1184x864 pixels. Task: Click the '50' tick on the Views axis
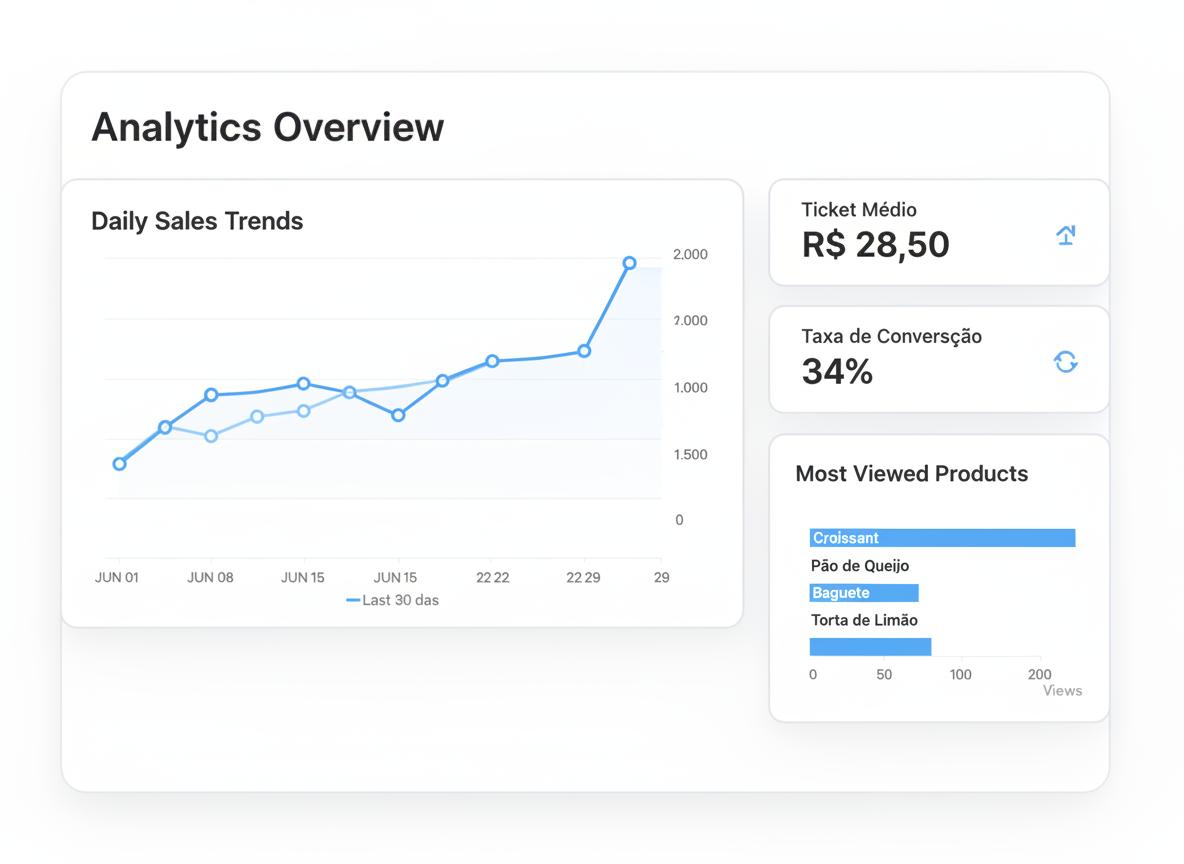(x=883, y=674)
